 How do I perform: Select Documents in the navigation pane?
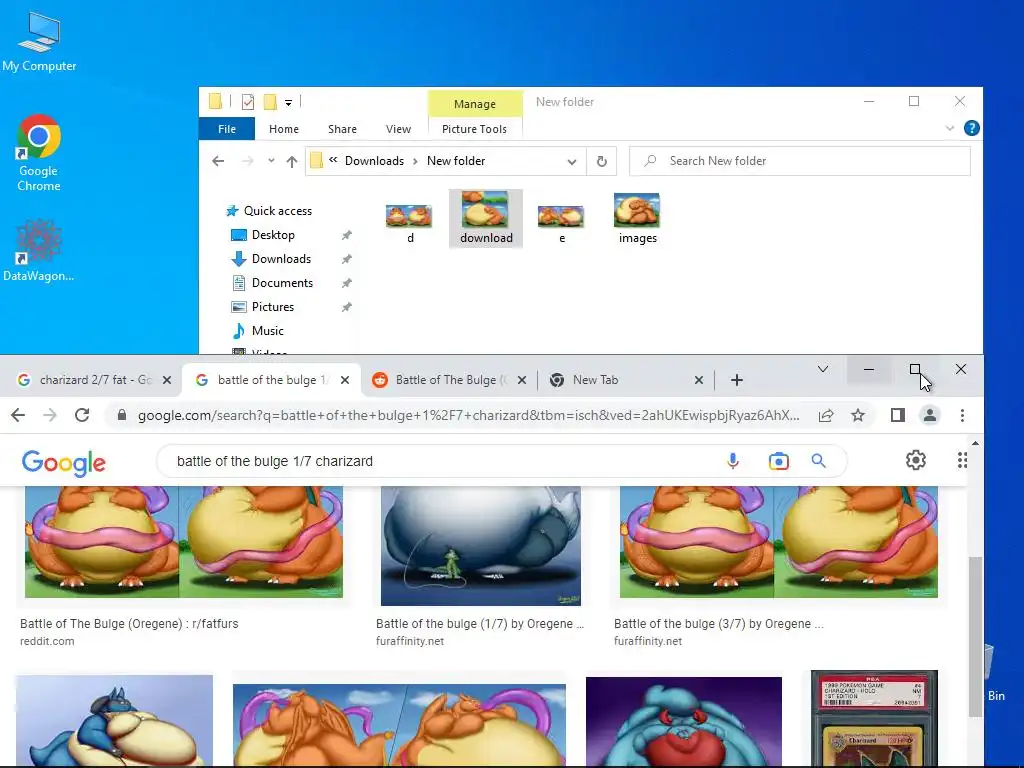(272, 283)
